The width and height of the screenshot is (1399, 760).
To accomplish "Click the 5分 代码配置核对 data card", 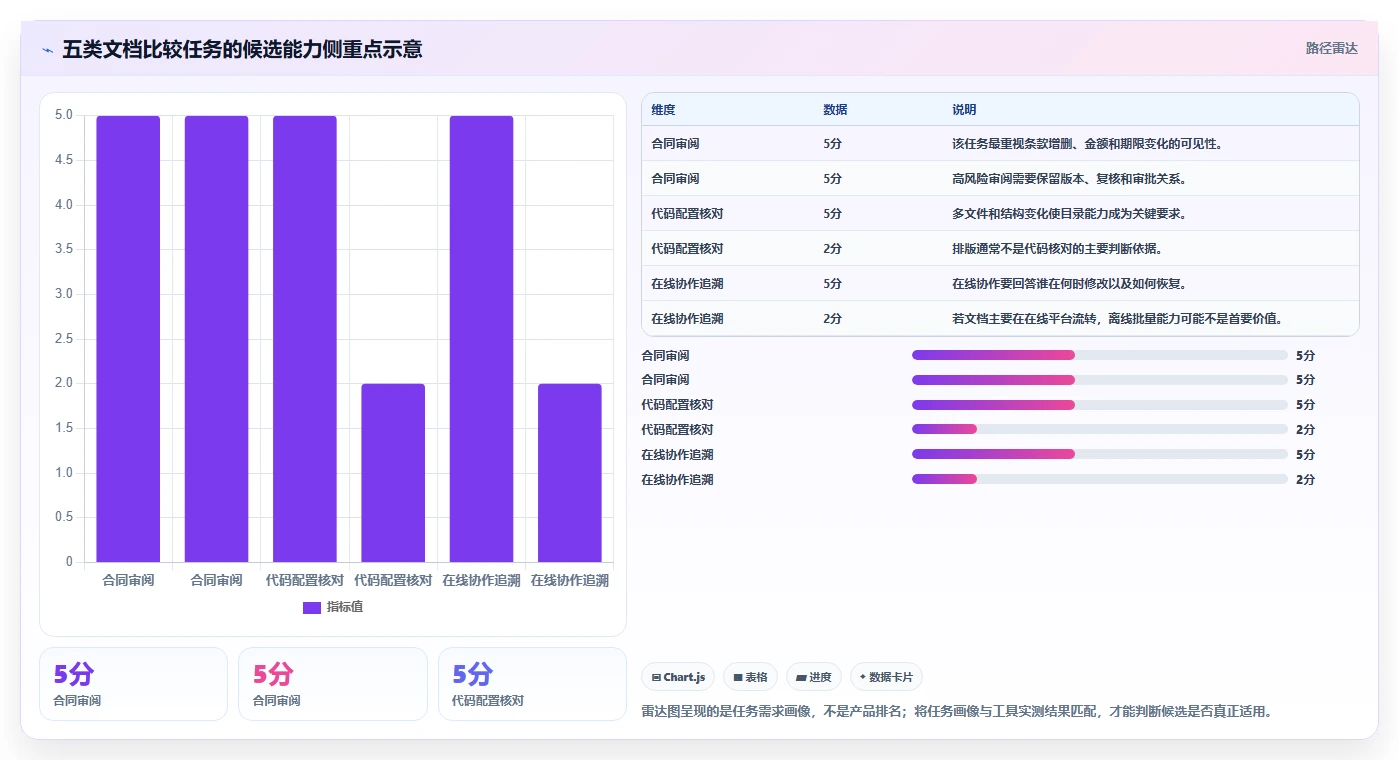I will click(532, 684).
